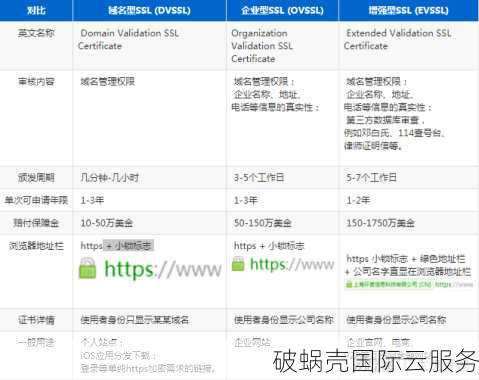Click the "颁发周期" row label
Image resolution: width=479 pixels, height=380 pixels.
(x=36, y=177)
